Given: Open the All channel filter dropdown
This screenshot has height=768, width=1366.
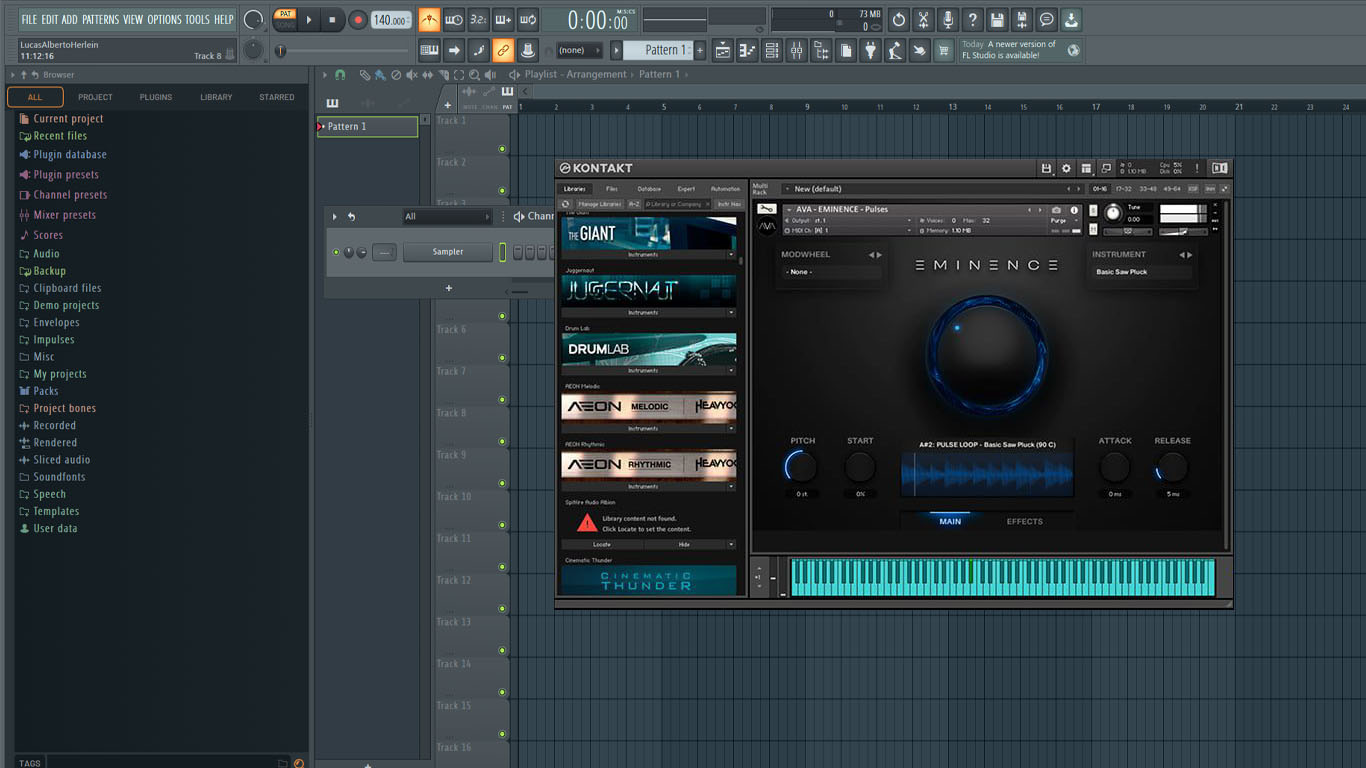Looking at the screenshot, I should point(447,216).
